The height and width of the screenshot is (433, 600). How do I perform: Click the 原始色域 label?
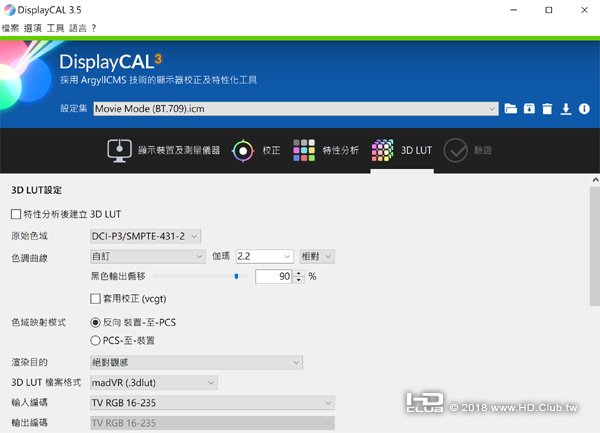(x=29, y=236)
